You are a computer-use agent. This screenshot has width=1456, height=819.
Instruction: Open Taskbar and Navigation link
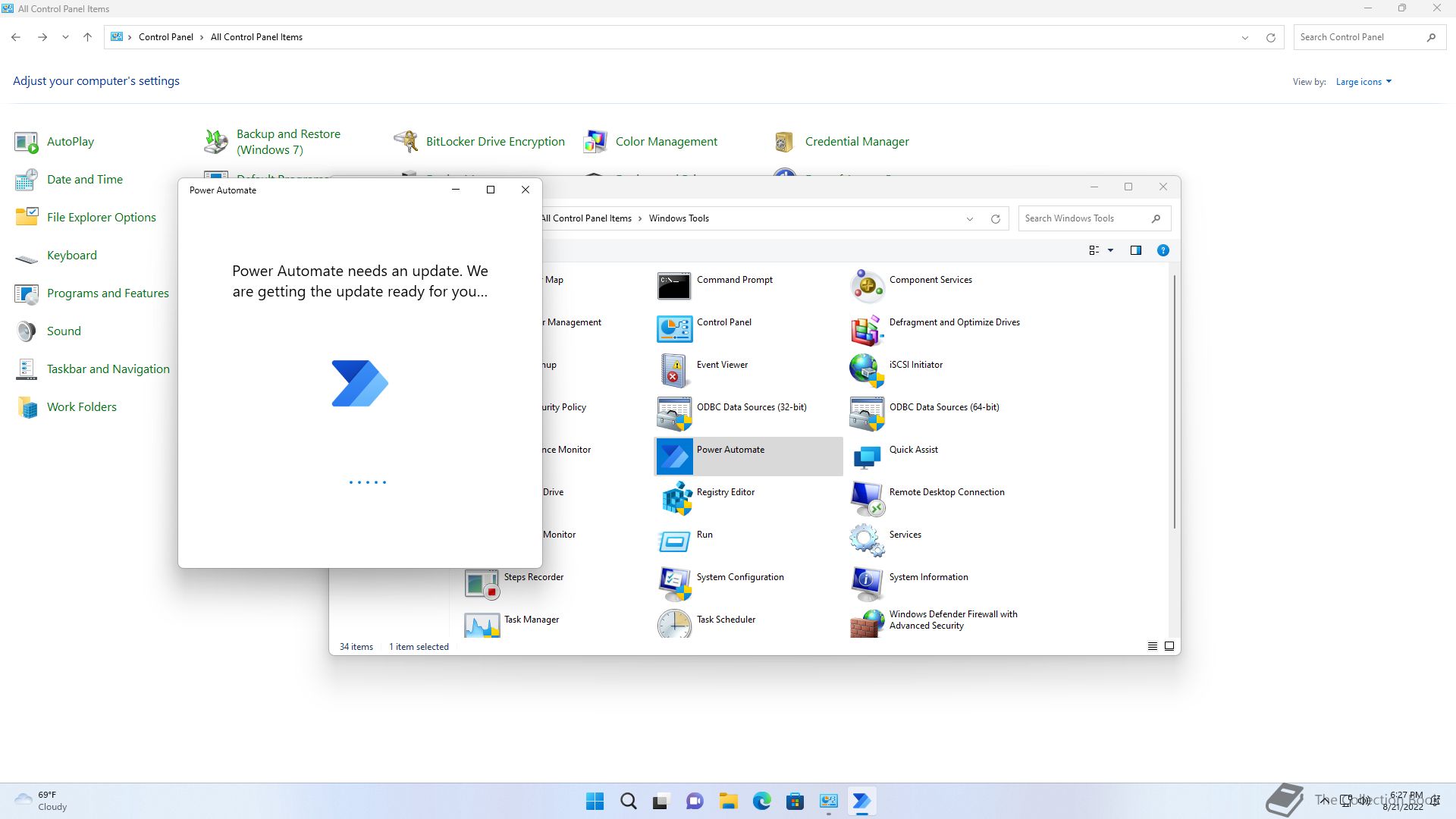pos(108,369)
